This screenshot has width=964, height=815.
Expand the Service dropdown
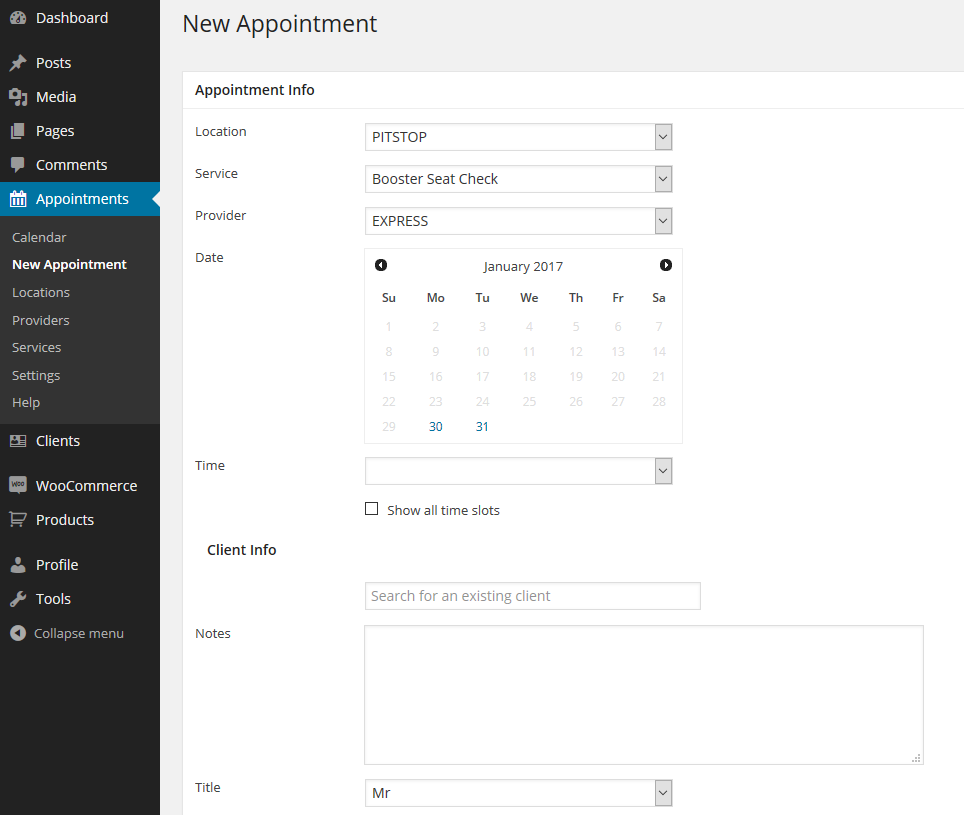518,179
